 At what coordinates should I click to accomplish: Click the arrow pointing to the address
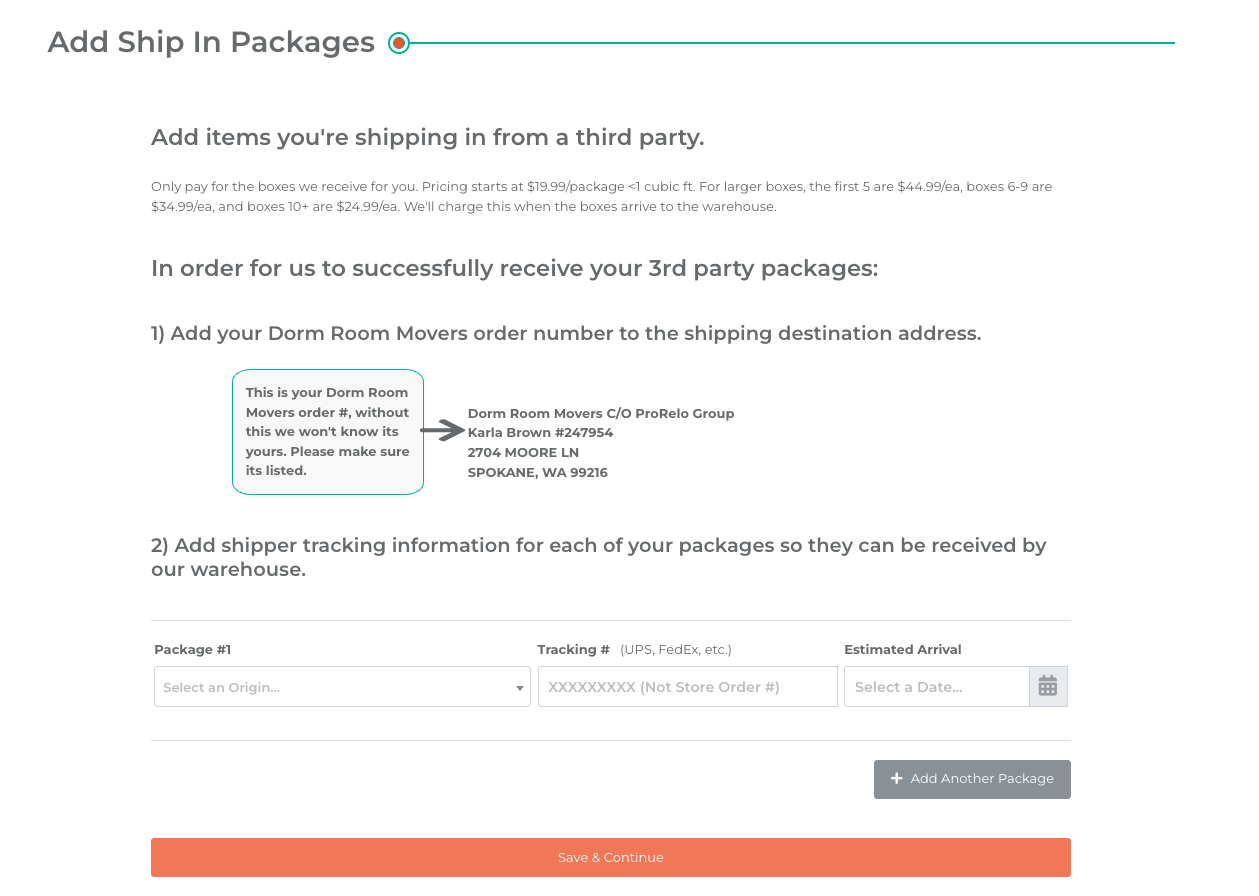[x=442, y=431]
